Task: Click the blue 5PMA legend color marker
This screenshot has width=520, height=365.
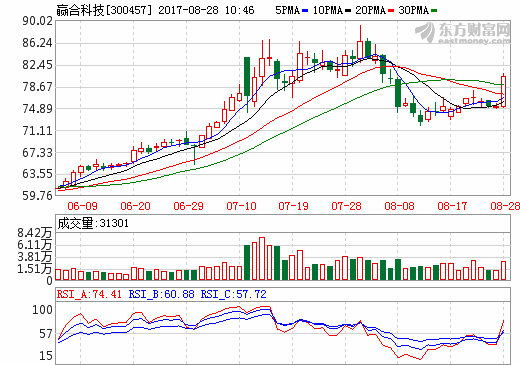Action: click(x=305, y=11)
